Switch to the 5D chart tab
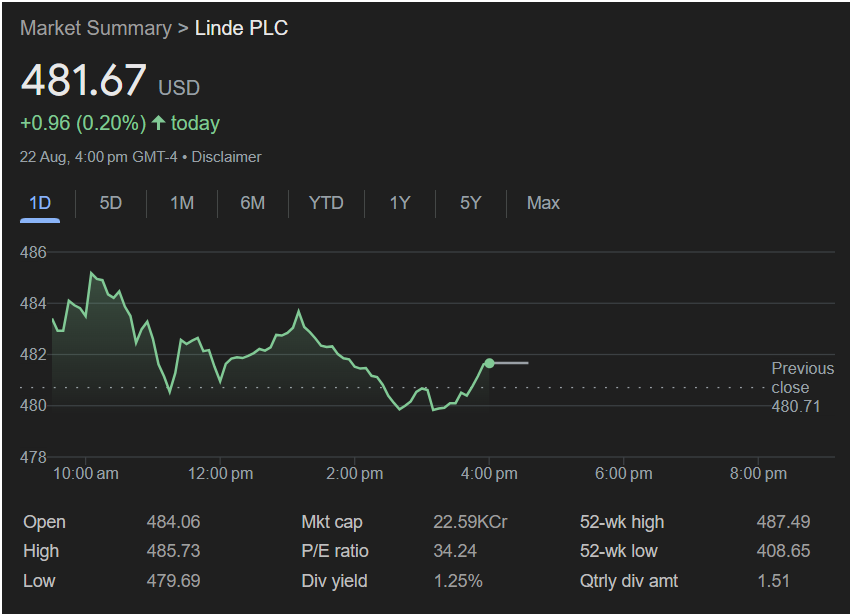 click(110, 203)
